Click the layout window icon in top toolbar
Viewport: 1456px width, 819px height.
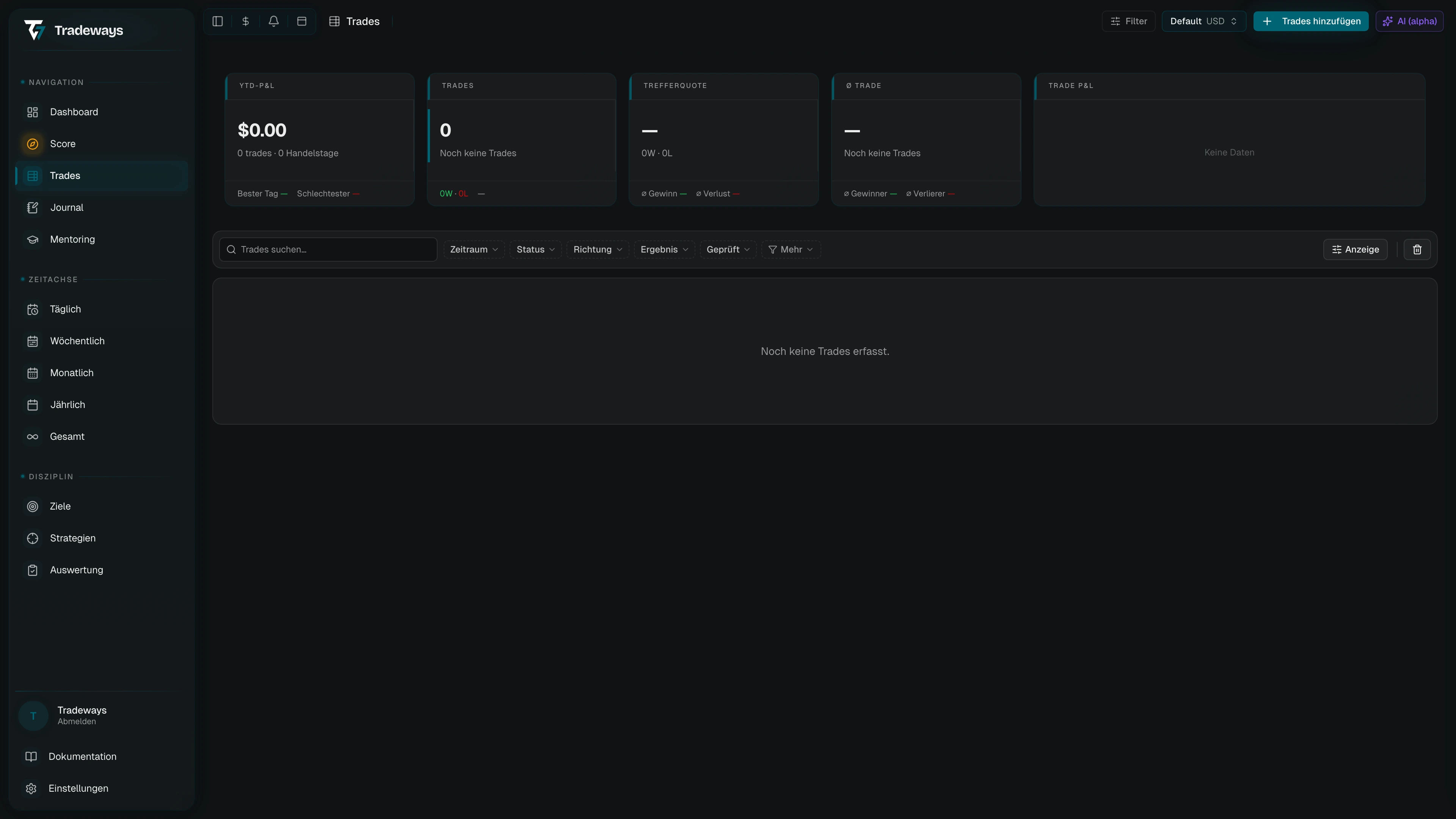point(302,22)
